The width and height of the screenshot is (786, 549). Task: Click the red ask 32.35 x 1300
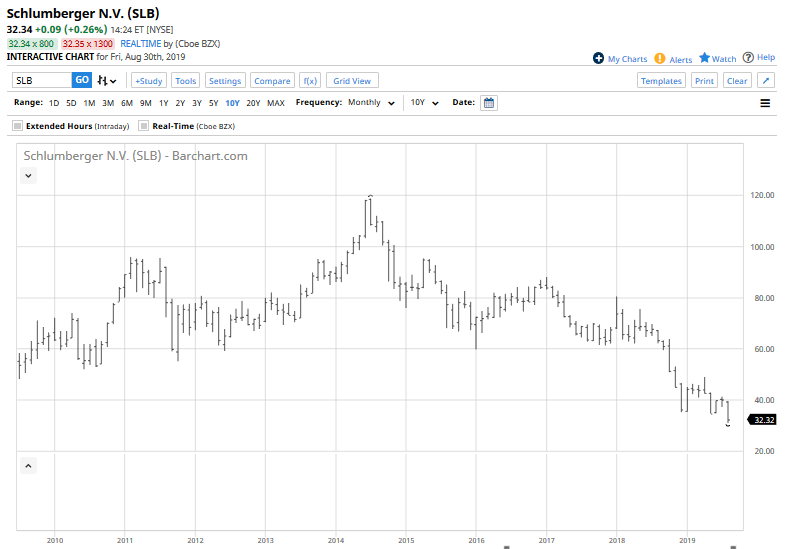(x=88, y=44)
